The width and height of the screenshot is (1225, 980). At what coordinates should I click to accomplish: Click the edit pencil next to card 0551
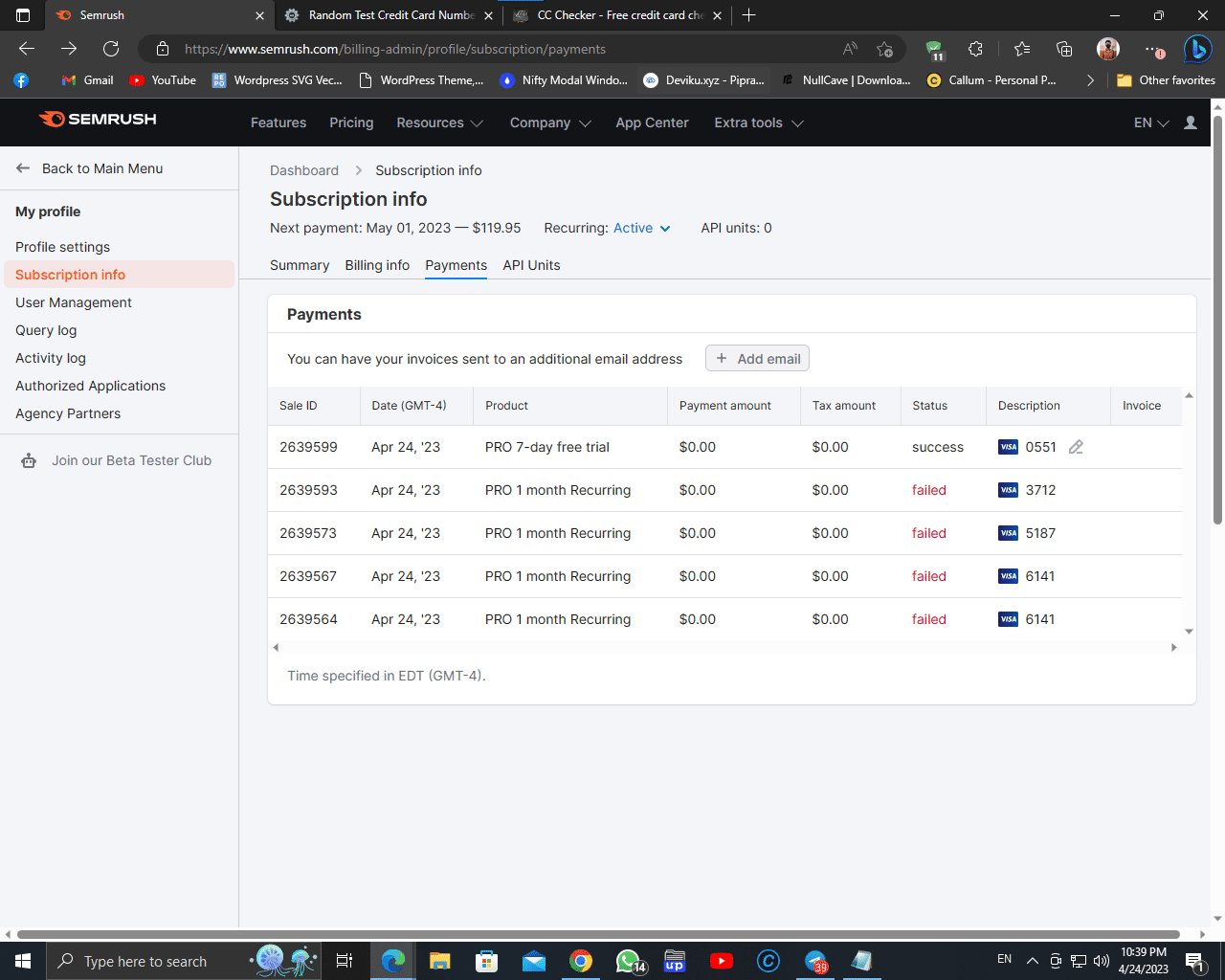(x=1076, y=447)
